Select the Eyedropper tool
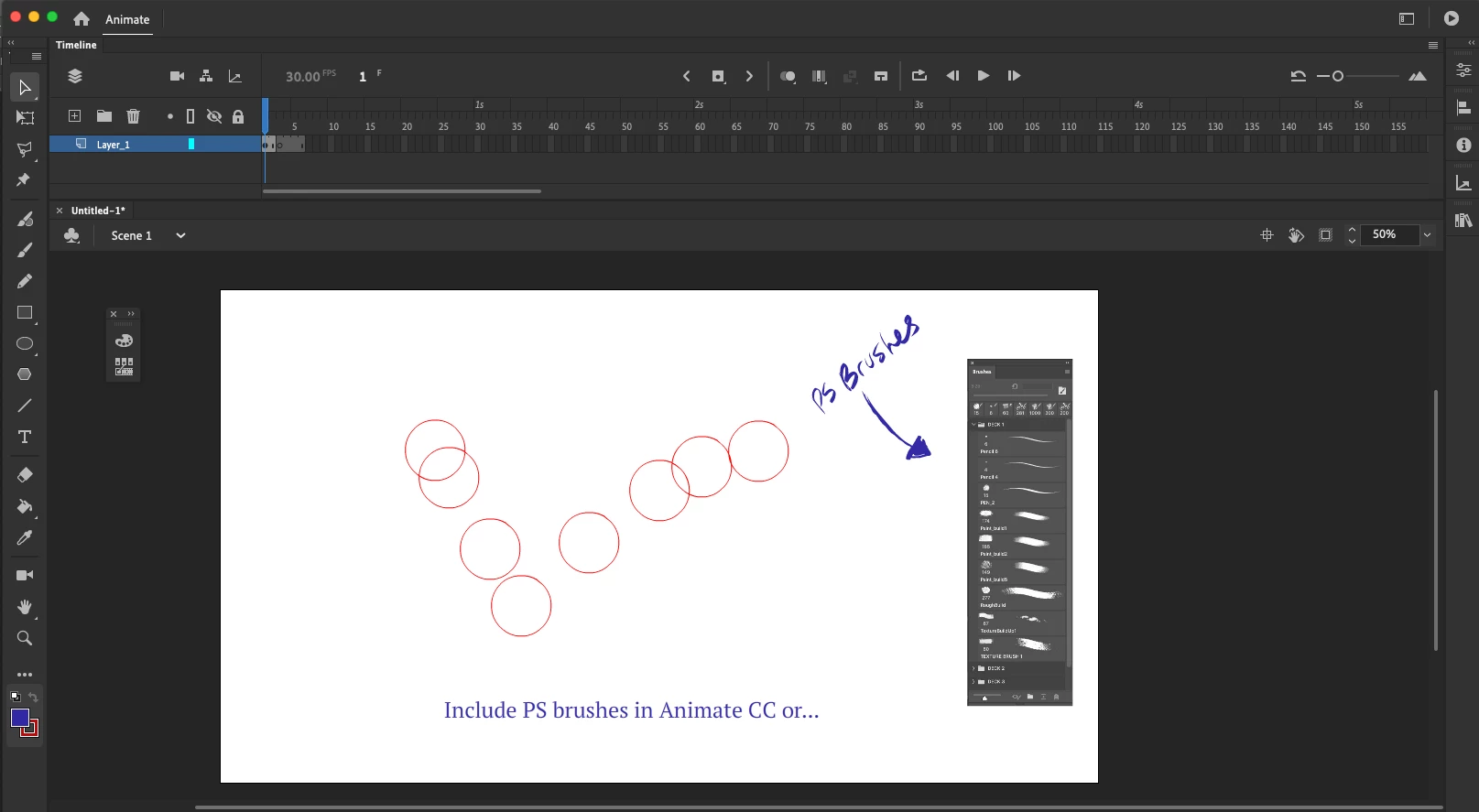 point(25,537)
